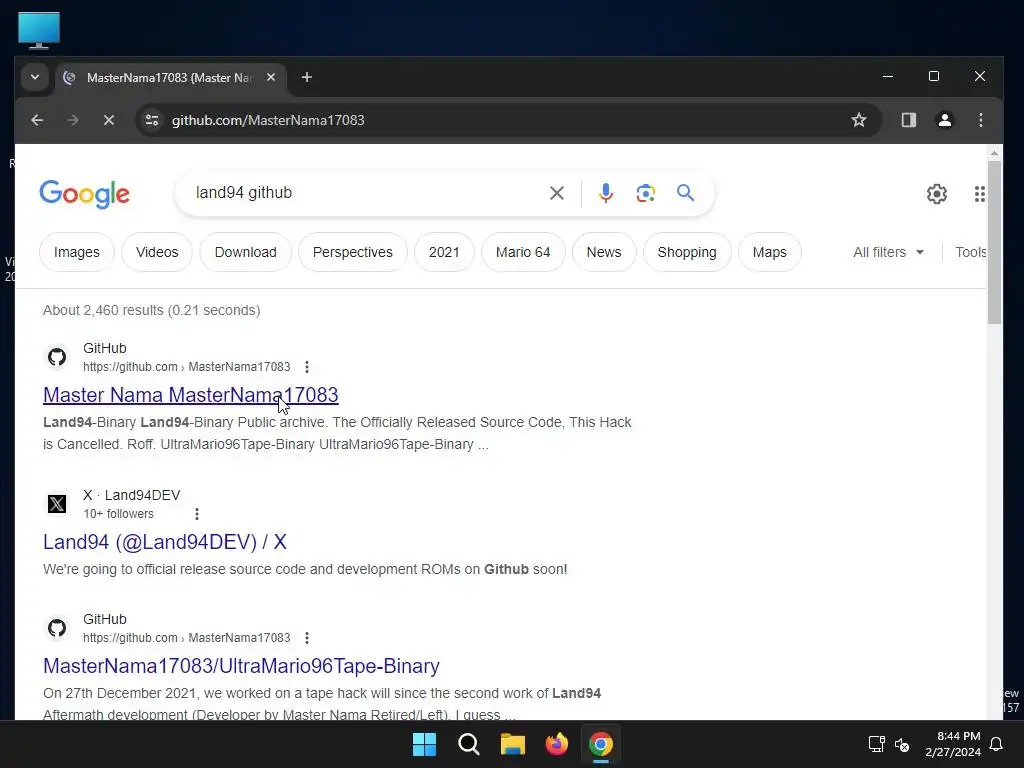Close the MasterNama17083 tab
Viewport: 1024px width, 768px height.
click(271, 78)
